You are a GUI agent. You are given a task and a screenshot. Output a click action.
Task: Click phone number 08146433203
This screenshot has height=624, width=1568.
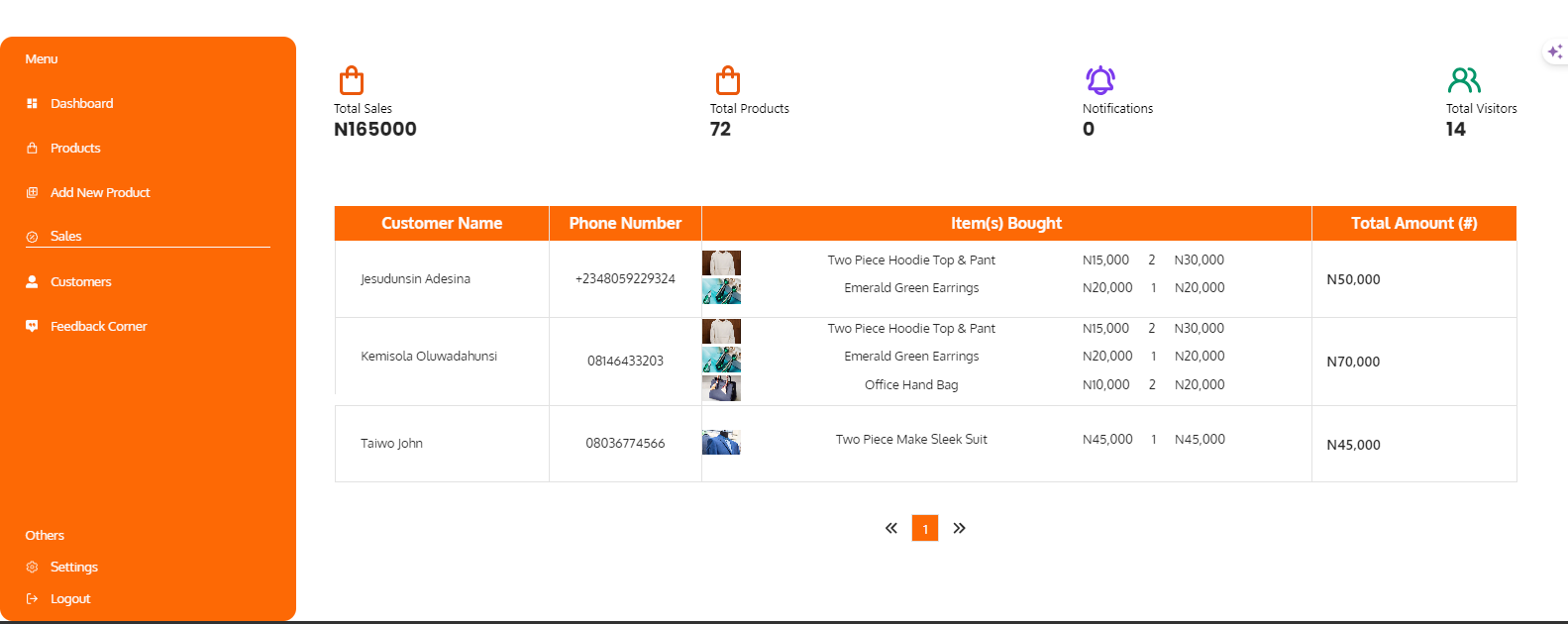[x=625, y=361]
